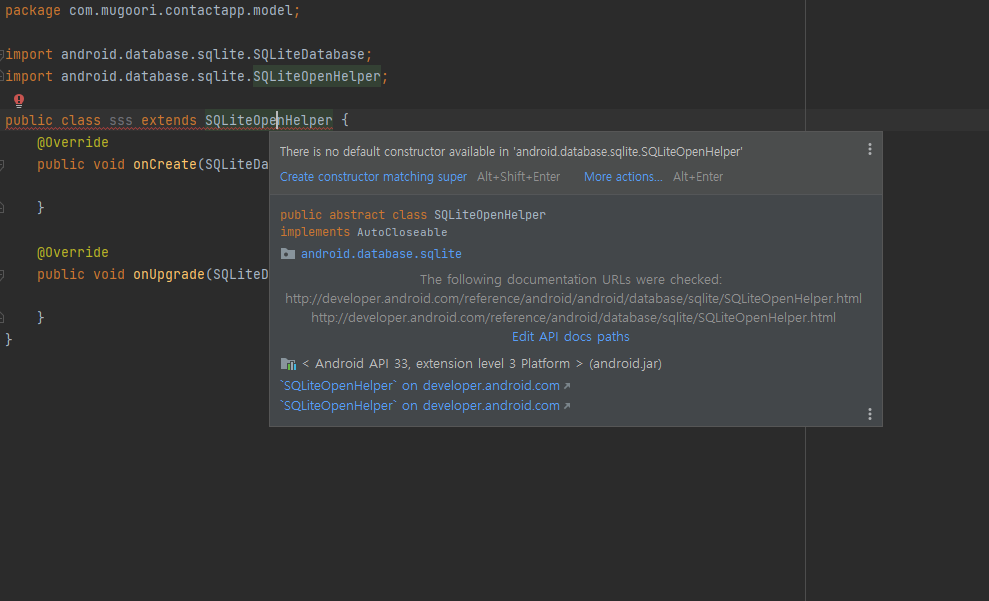Collapse the import block fold marker

point(2,54)
